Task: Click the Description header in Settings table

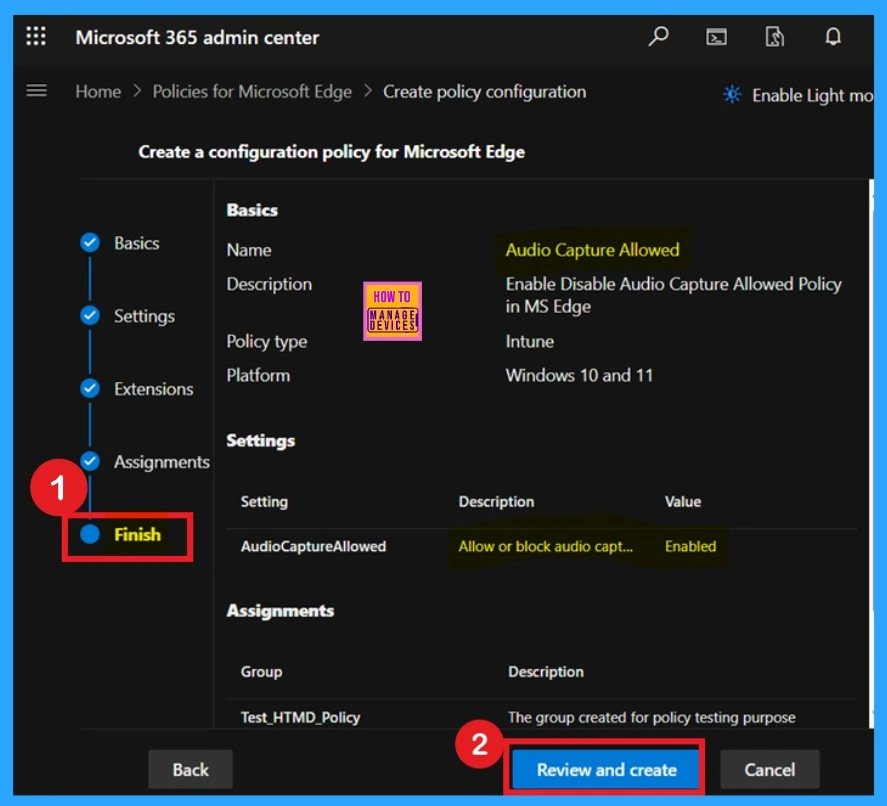Action: 496,502
